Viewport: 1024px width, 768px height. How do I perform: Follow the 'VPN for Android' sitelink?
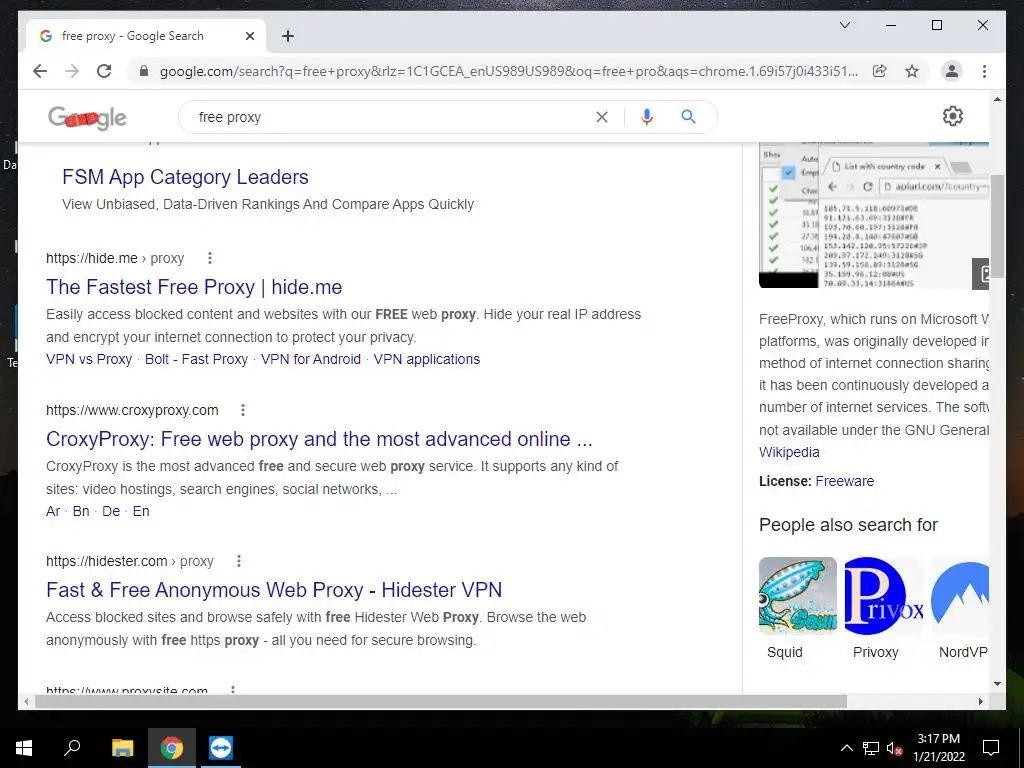tap(311, 359)
